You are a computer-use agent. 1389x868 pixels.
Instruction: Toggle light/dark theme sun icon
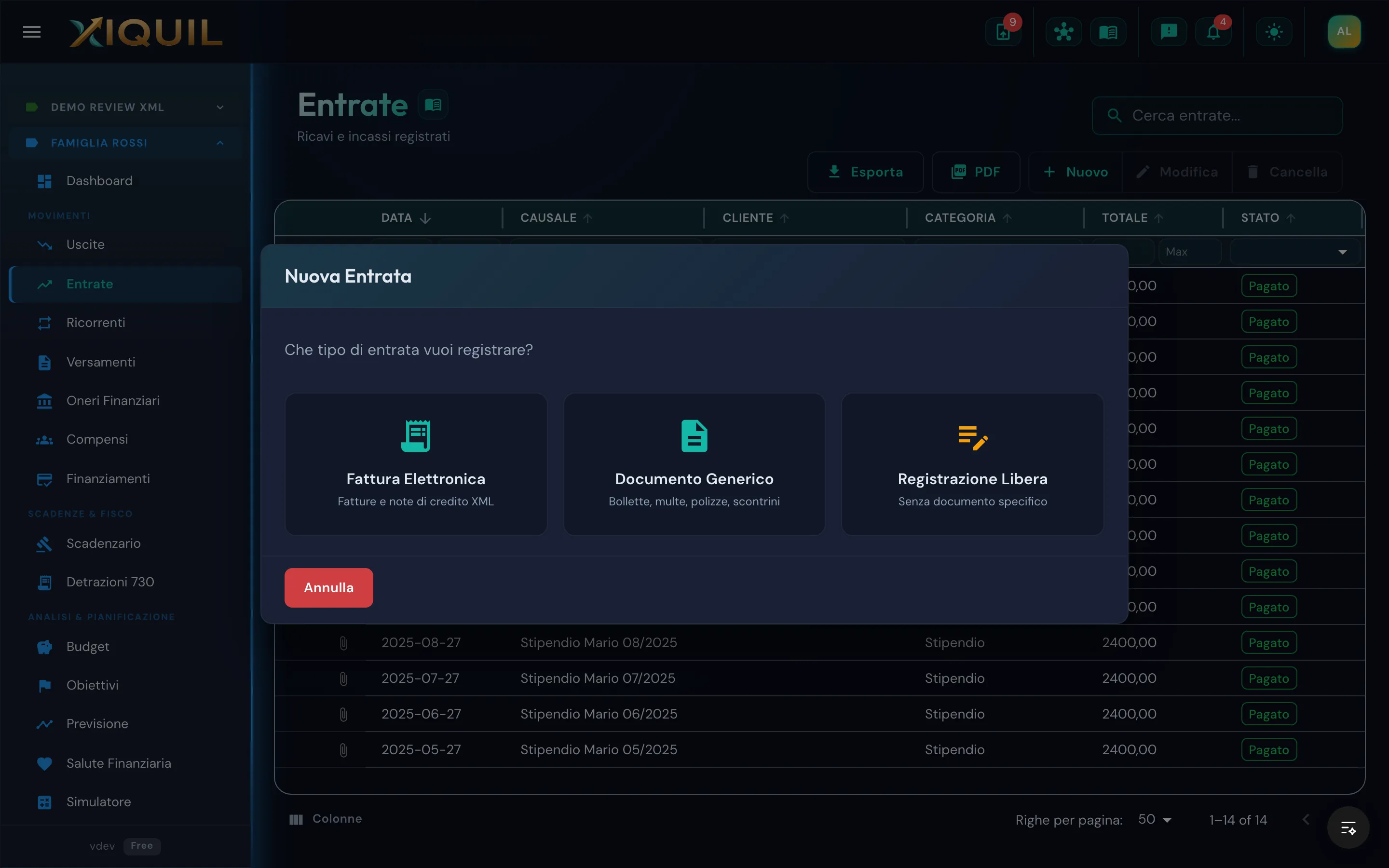pyautogui.click(x=1274, y=31)
